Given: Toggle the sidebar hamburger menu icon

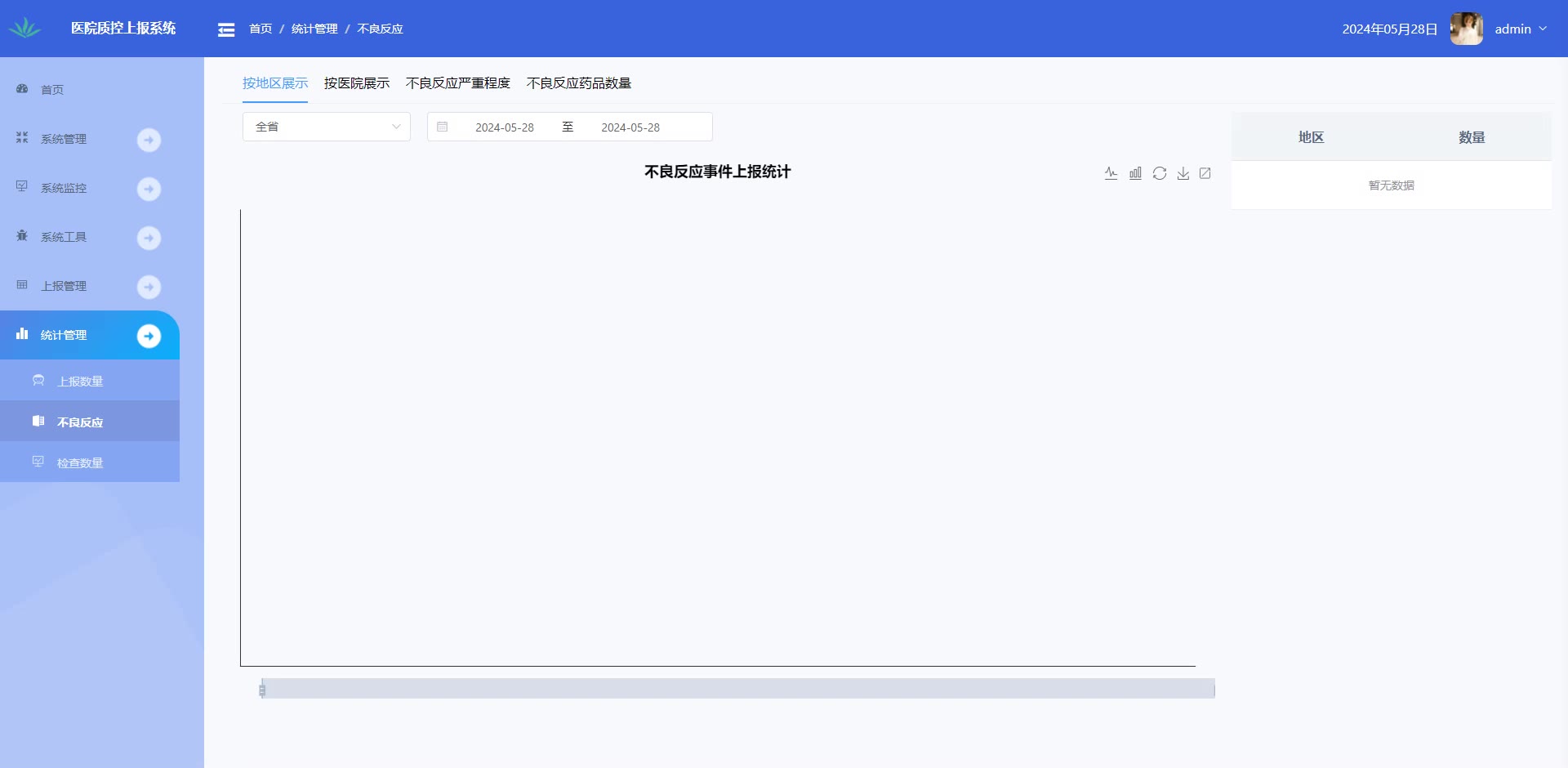Looking at the screenshot, I should coord(226,29).
